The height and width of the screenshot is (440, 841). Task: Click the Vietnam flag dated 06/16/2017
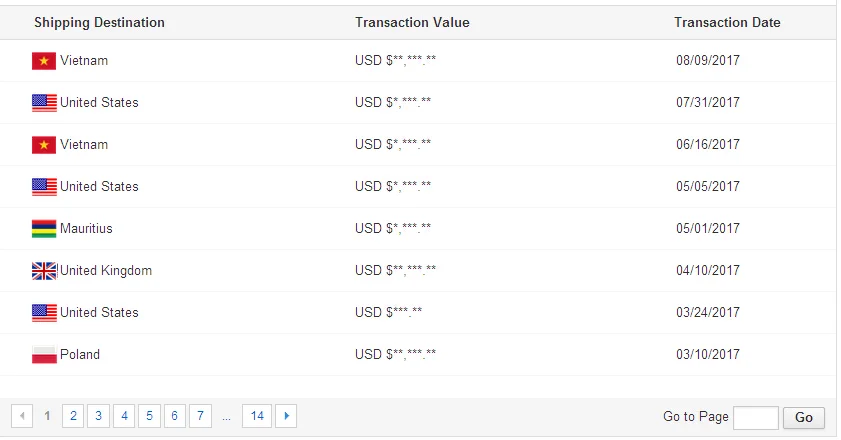[x=44, y=145]
